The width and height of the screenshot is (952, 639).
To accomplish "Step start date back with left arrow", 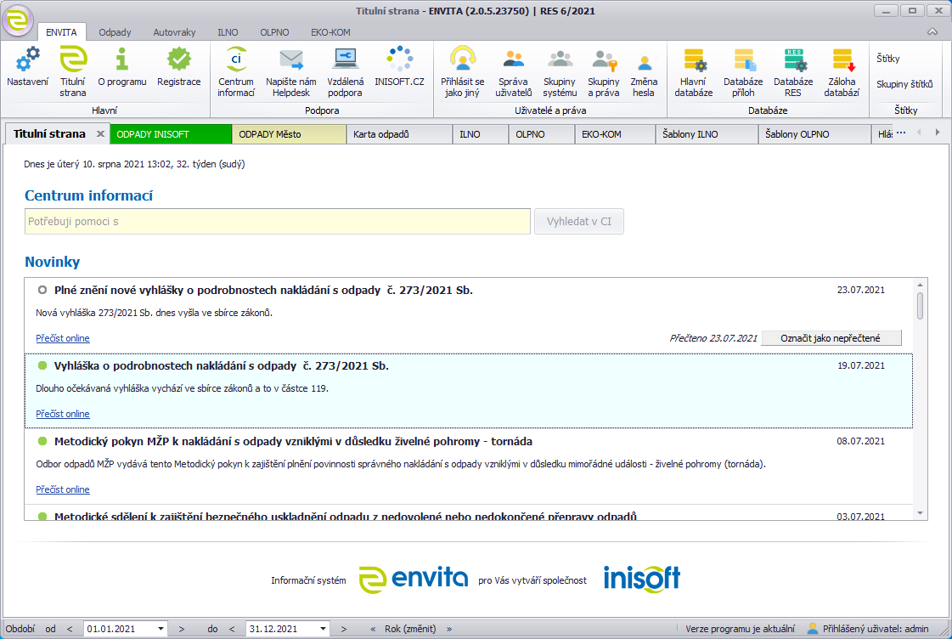I will point(69,629).
